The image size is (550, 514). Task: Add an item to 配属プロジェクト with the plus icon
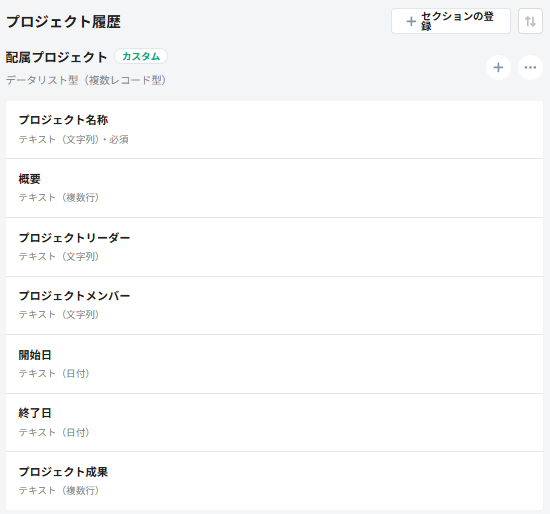(498, 67)
